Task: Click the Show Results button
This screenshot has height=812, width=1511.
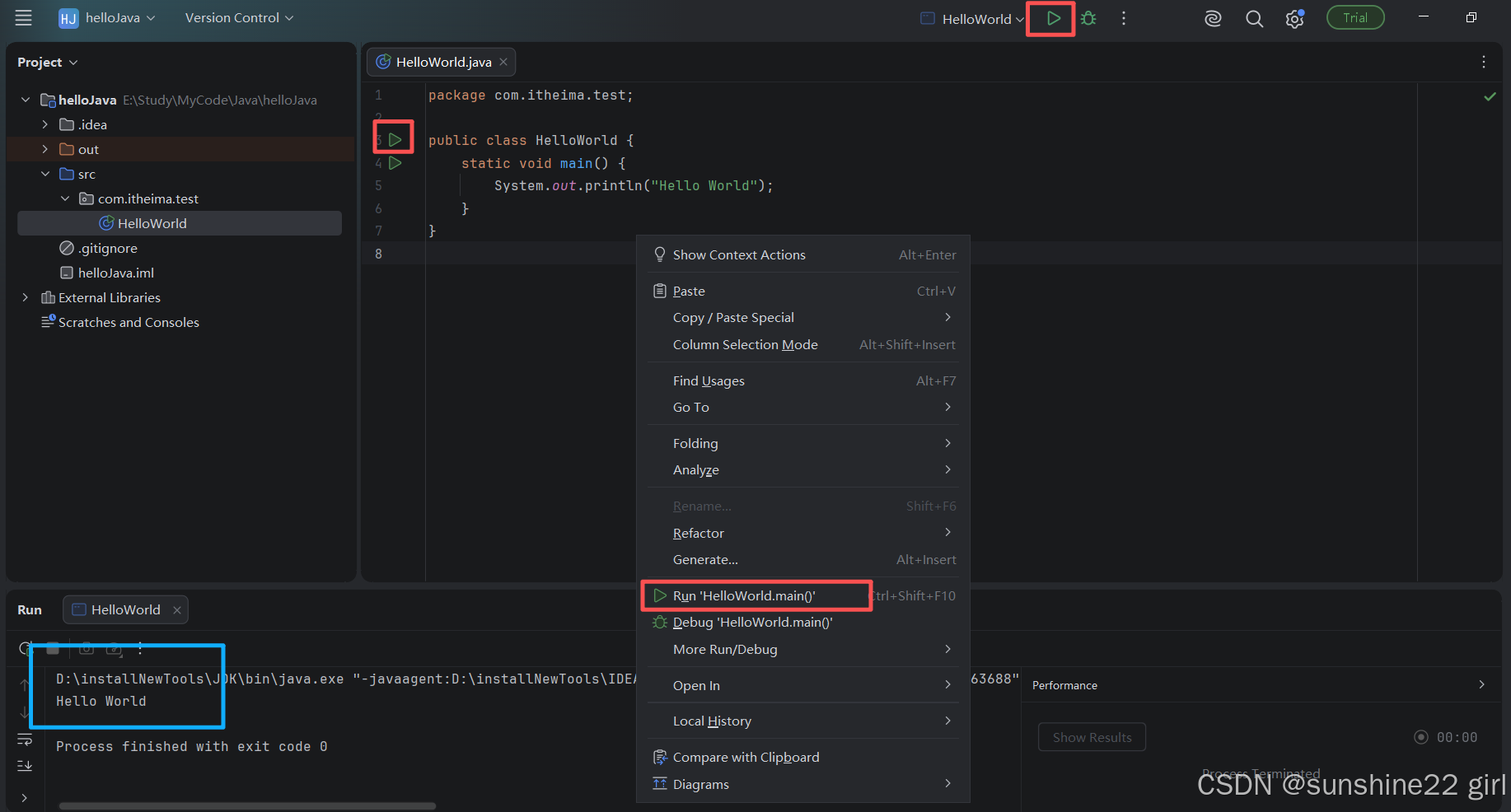Action: [1092, 737]
